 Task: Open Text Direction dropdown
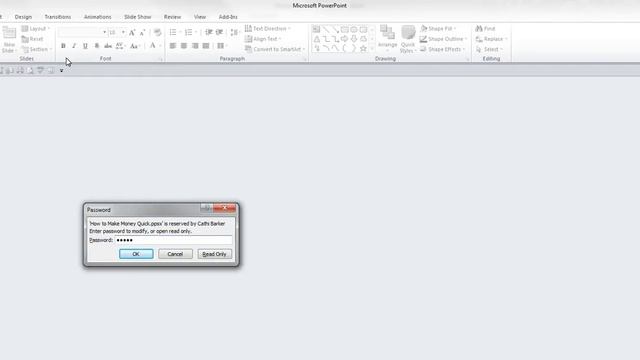[x=268, y=29]
